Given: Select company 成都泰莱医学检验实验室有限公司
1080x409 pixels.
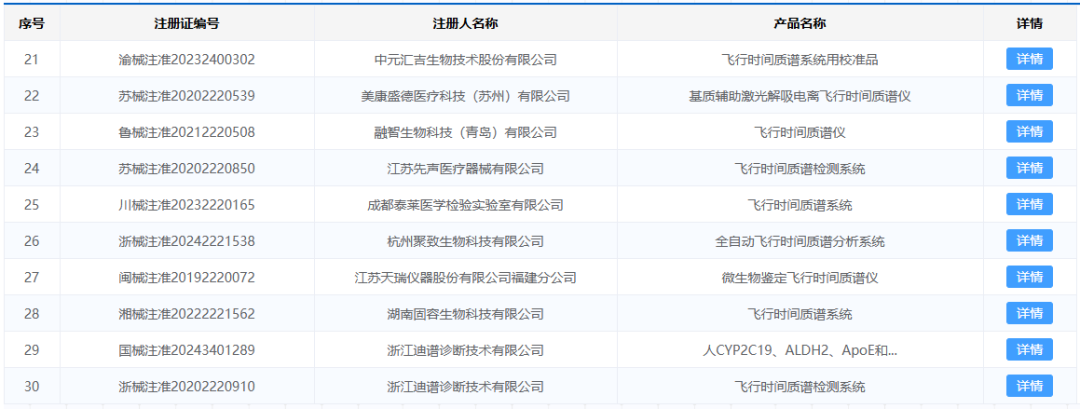Looking at the screenshot, I should pyautogui.click(x=465, y=205).
